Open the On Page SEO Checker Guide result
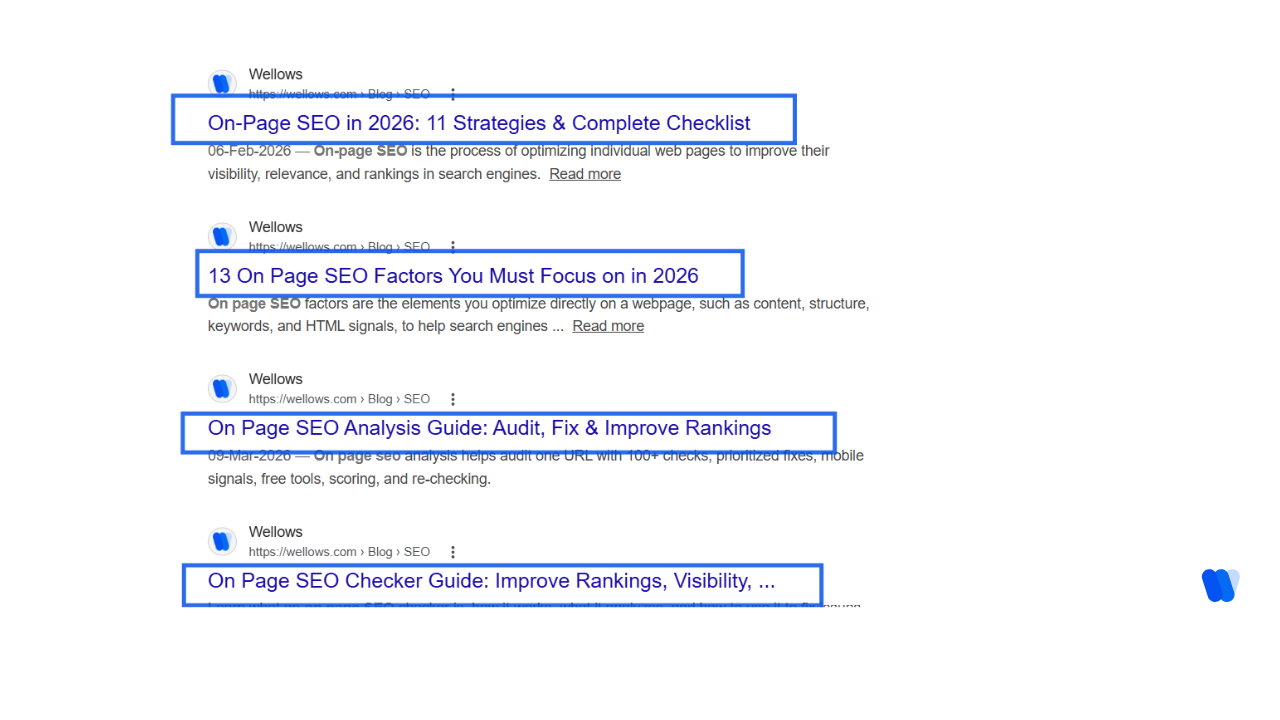 489,580
